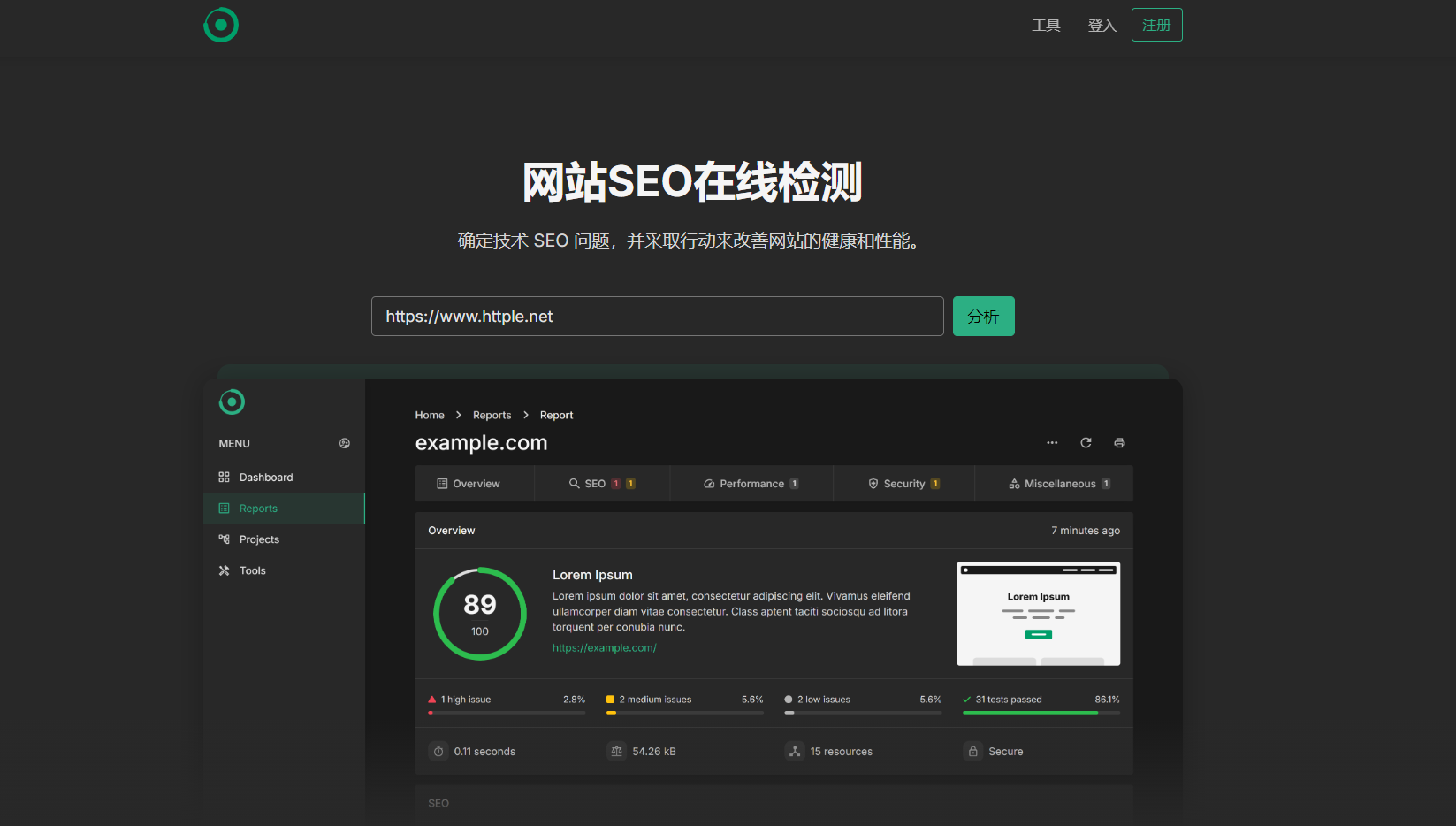Select the Miscellaneous tab
This screenshot has width=1456, height=826.
(x=1059, y=484)
